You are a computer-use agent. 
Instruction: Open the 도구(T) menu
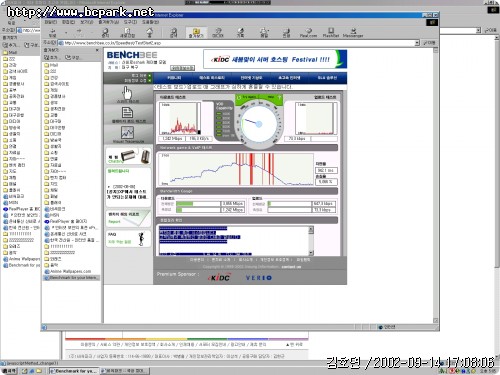point(130,22)
